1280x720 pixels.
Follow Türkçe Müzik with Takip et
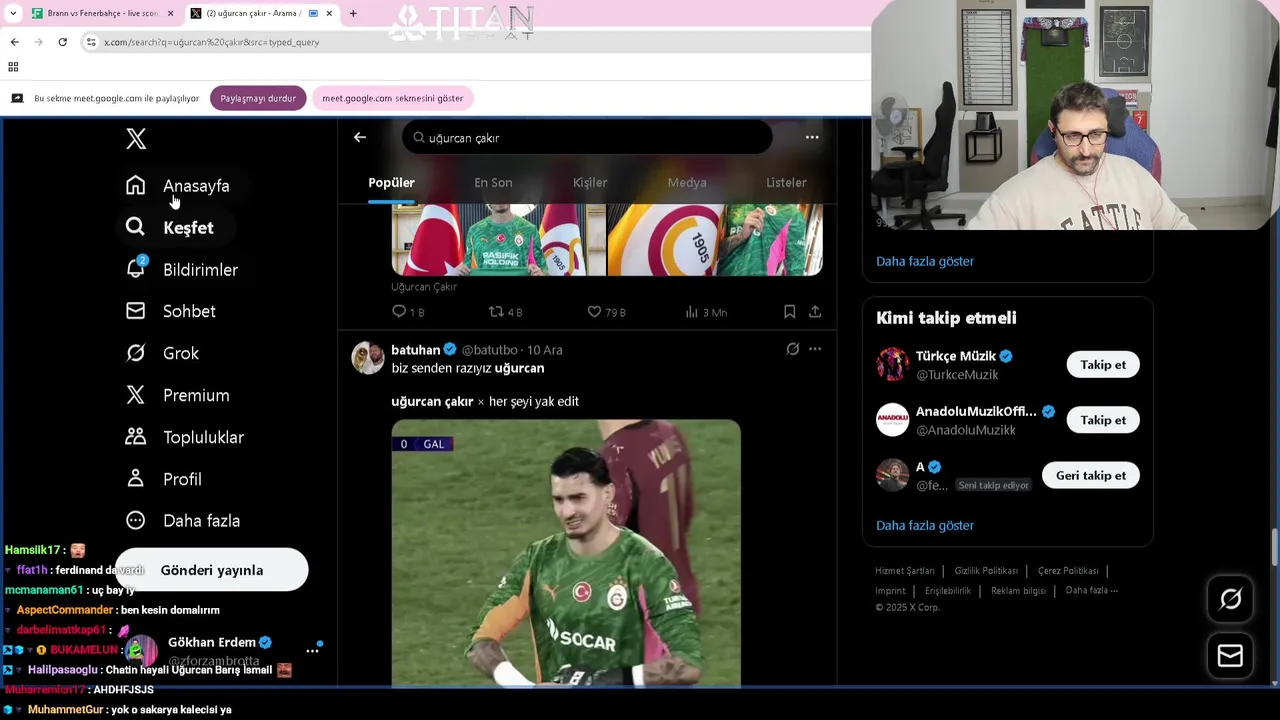(1103, 365)
